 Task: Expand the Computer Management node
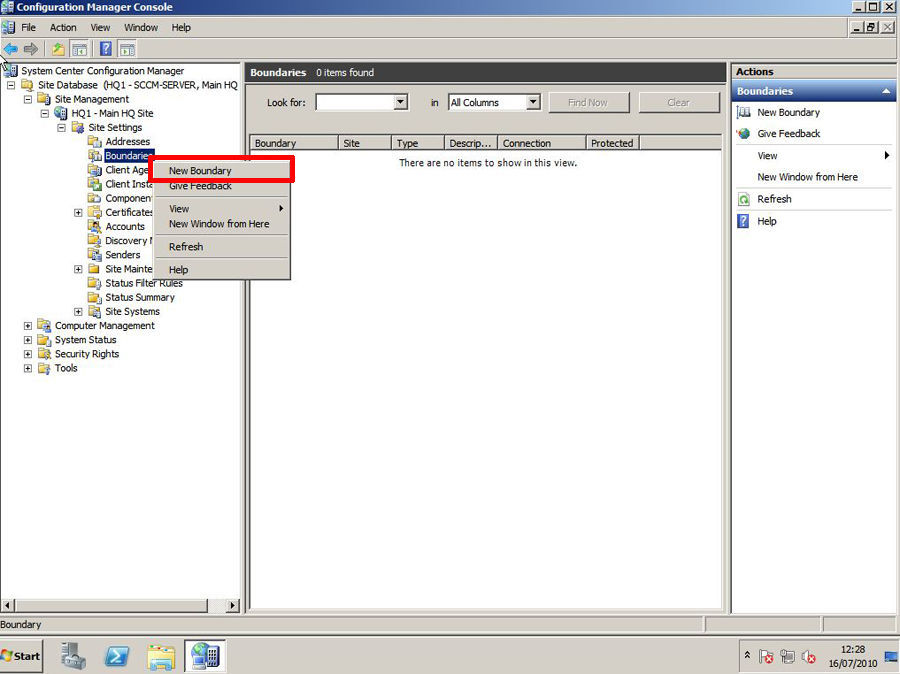coord(28,326)
